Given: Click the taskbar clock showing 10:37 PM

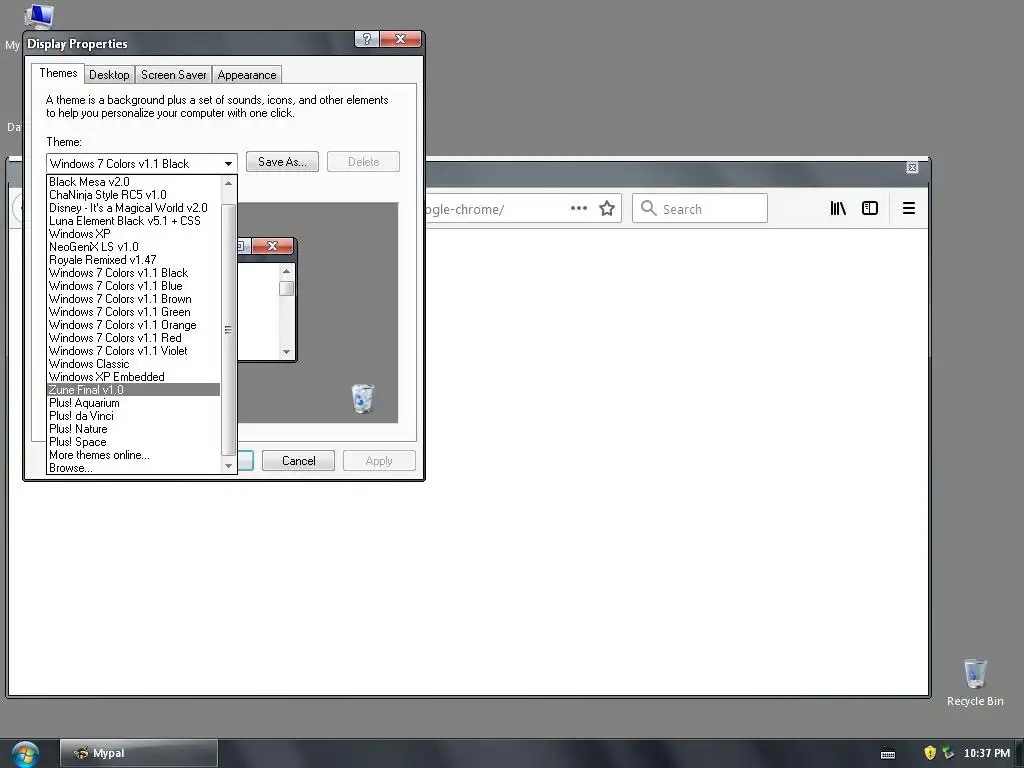Looking at the screenshot, I should [987, 753].
